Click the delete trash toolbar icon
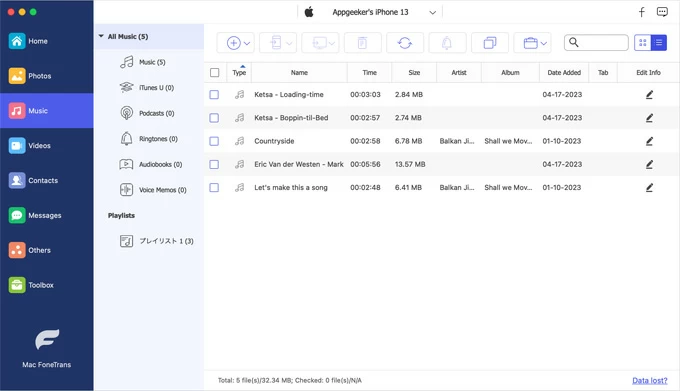The width and height of the screenshot is (680, 391). pyautogui.click(x=363, y=43)
